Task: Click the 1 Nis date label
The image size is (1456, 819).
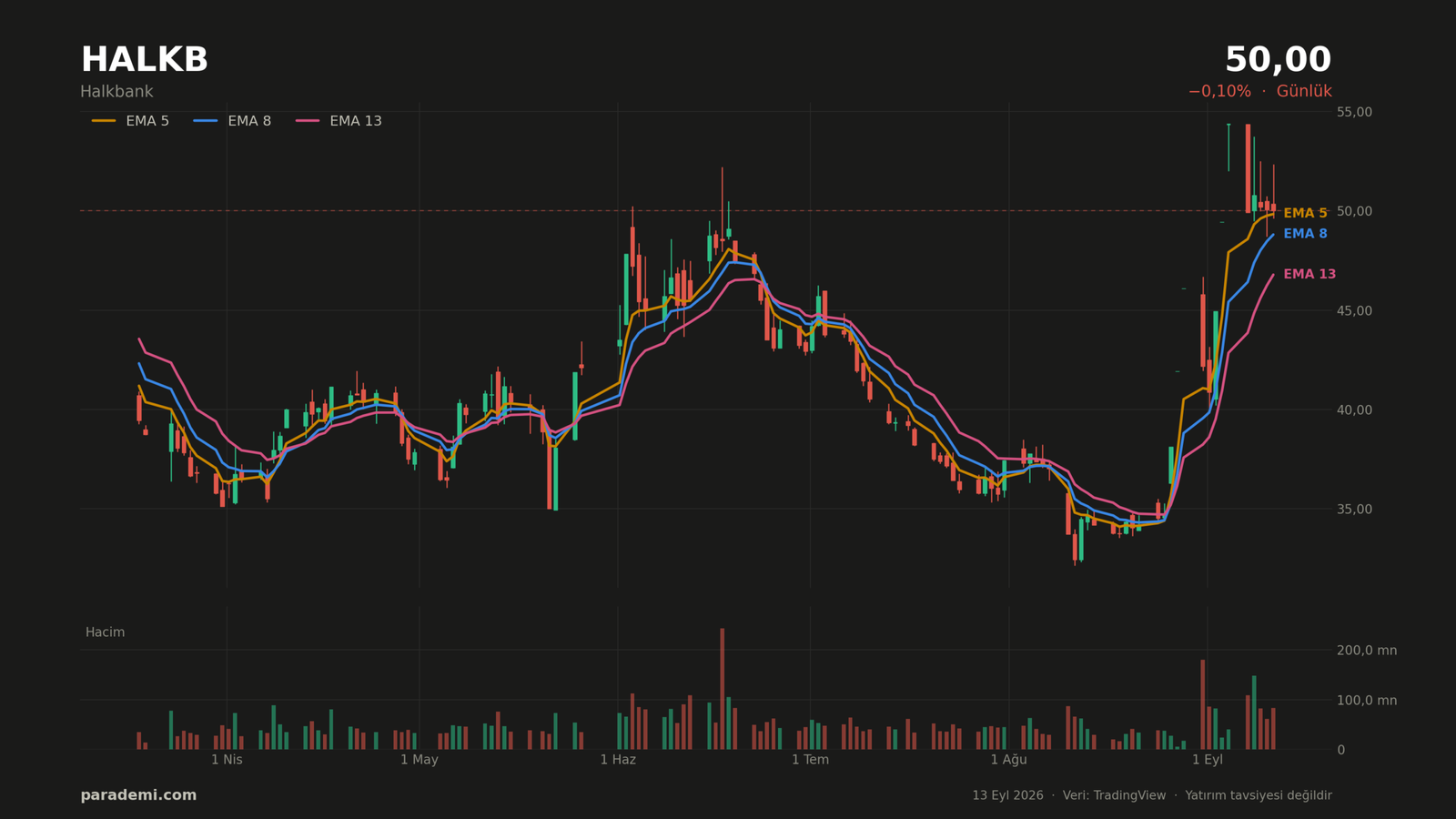Action: point(227,760)
